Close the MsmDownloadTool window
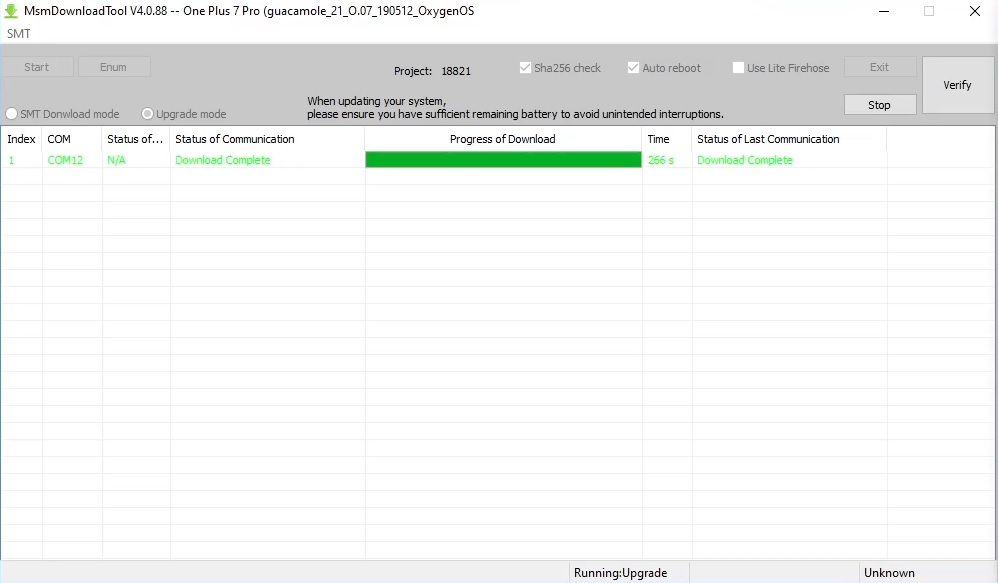The width and height of the screenshot is (998, 583). [x=974, y=11]
